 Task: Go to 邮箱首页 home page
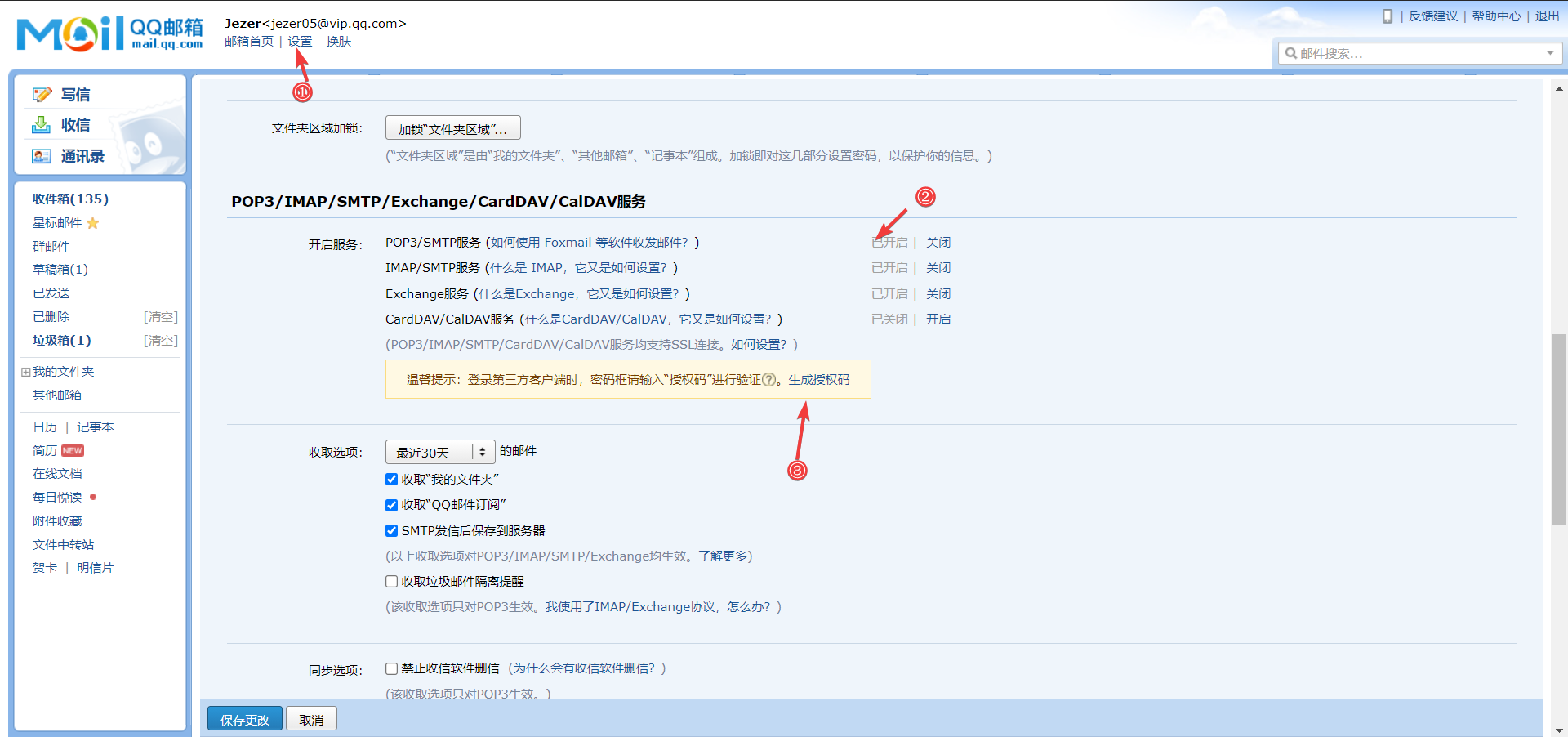click(249, 41)
